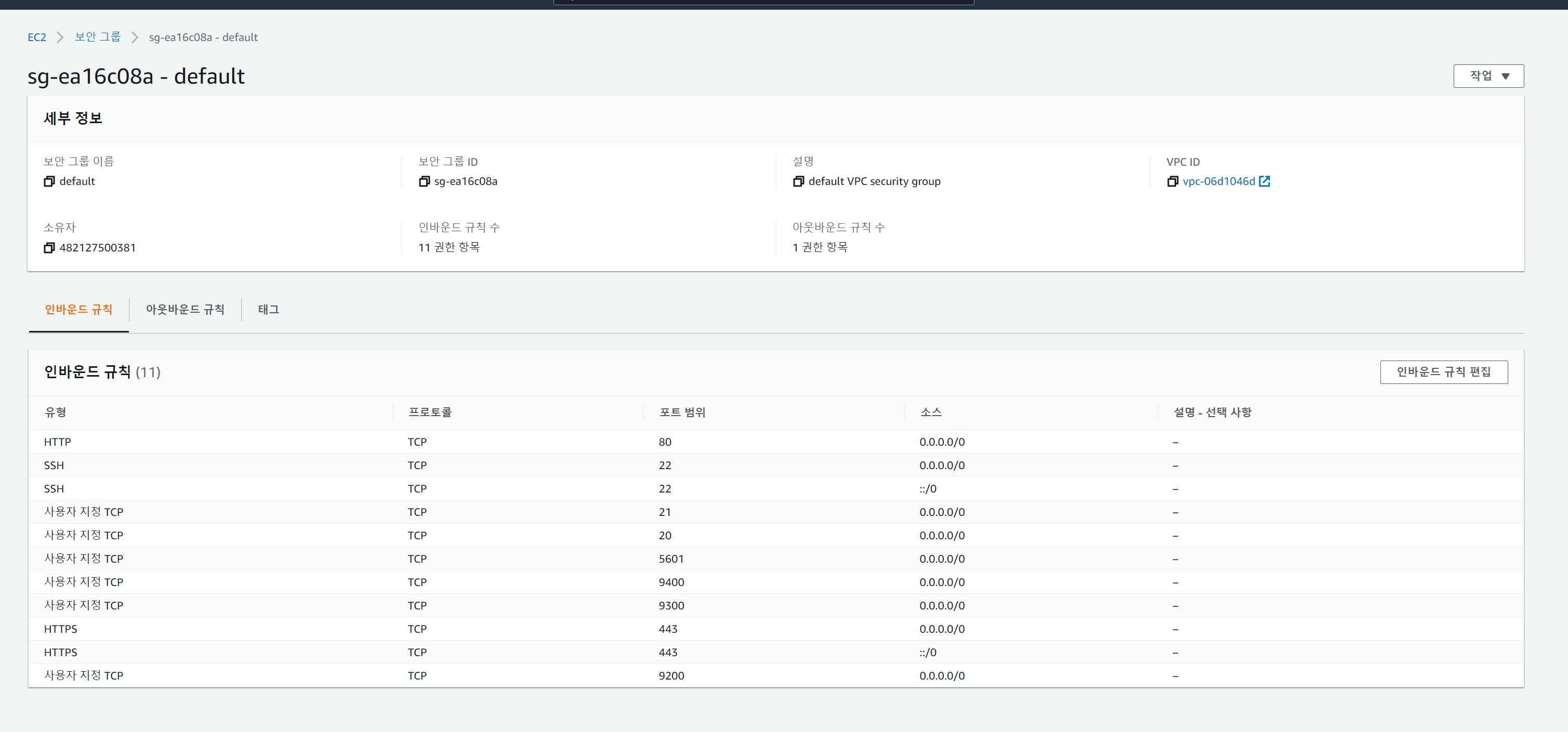1568x732 pixels.
Task: Navigate to 보안 그룹 breadcrumb
Action: (97, 37)
